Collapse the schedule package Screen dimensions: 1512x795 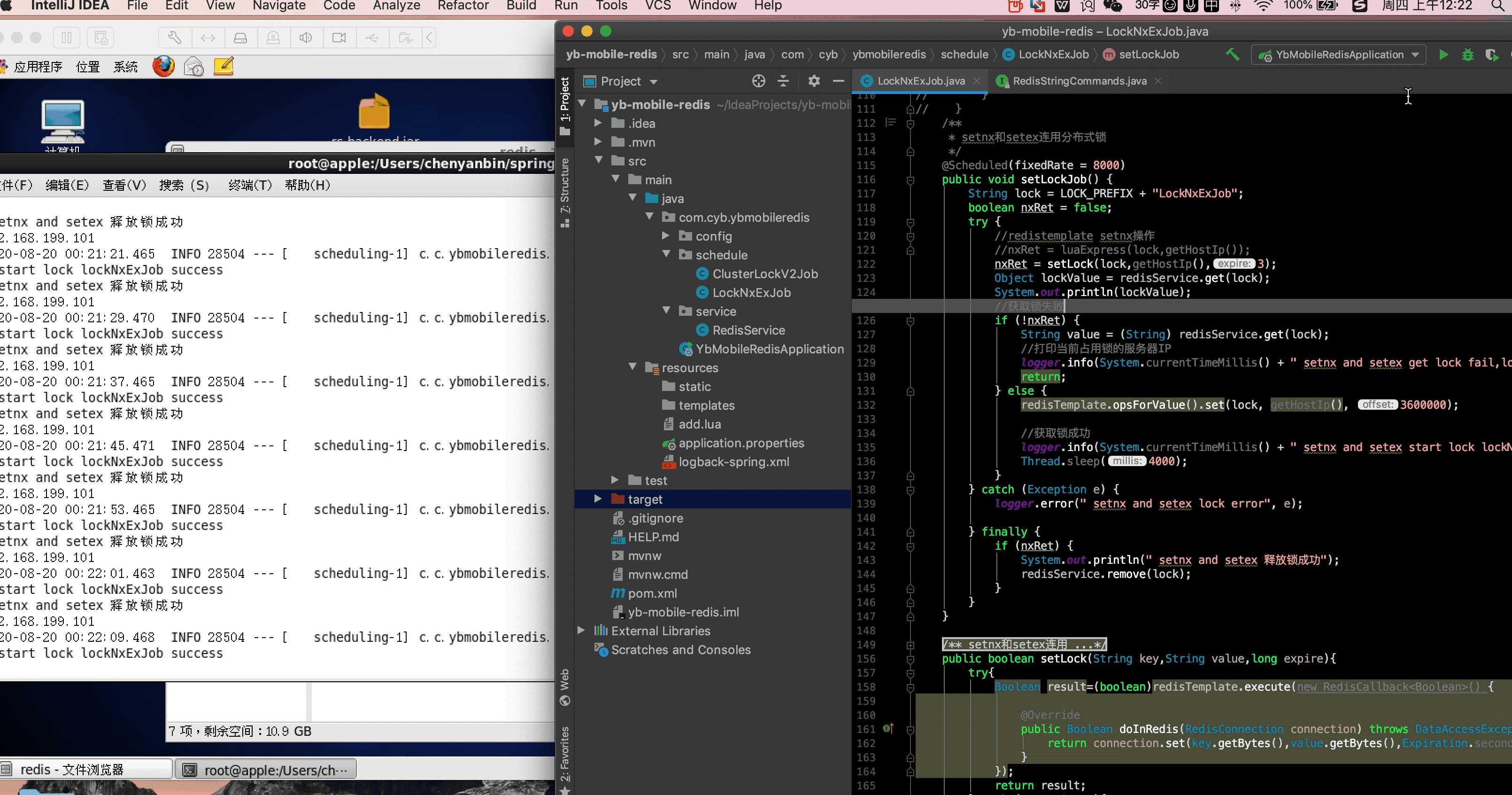(x=666, y=254)
